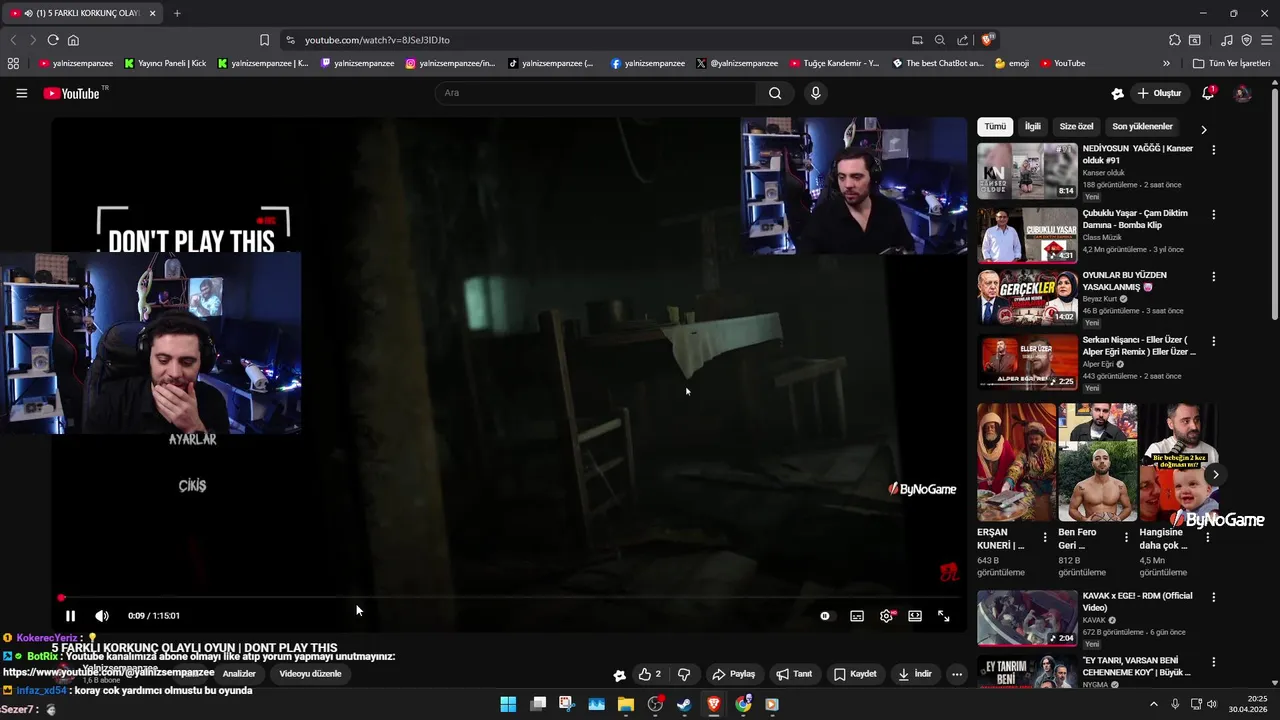Open options for OYUNLAR BU YÜZDEN video

1214,277
